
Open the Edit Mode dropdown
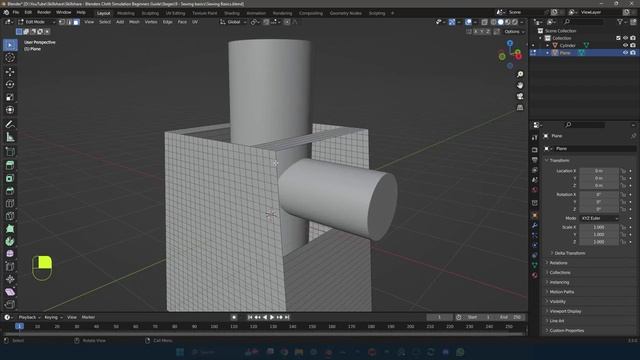click(36, 22)
